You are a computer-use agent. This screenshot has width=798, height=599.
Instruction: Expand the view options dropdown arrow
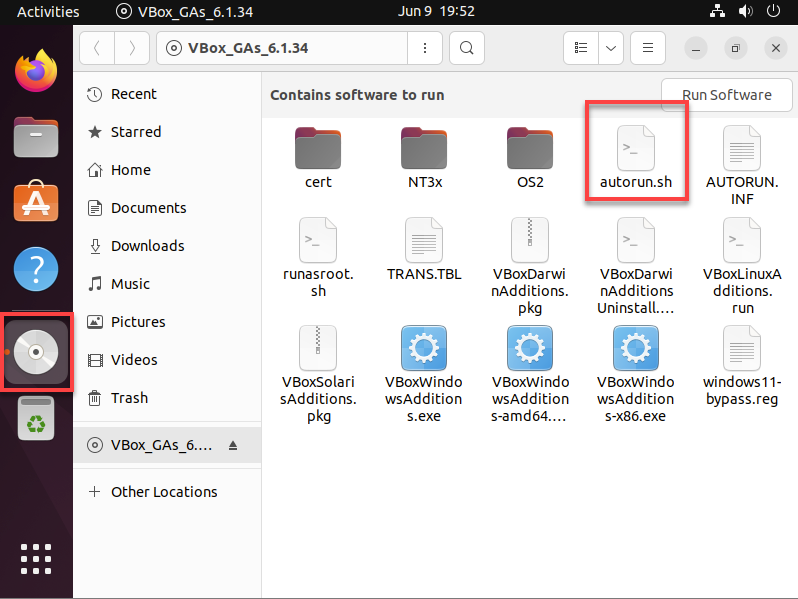[610, 48]
